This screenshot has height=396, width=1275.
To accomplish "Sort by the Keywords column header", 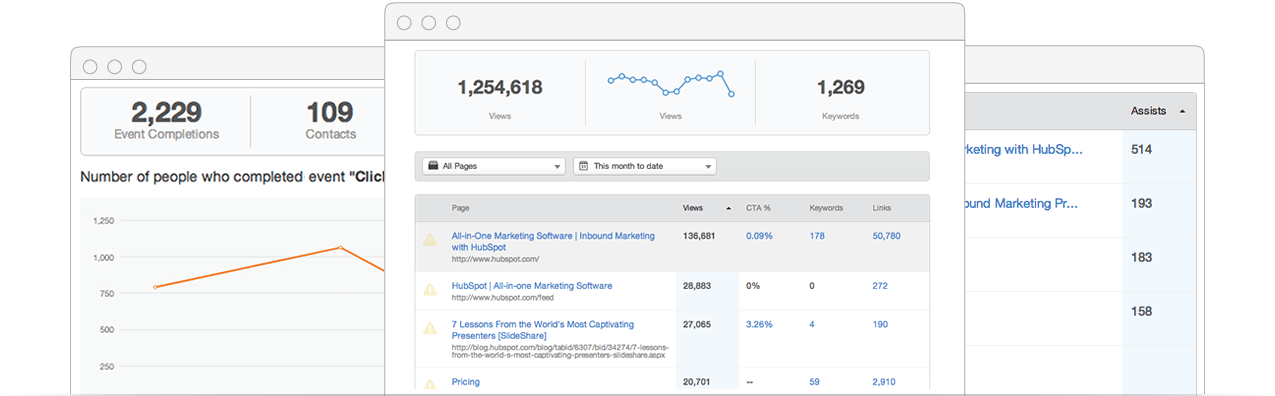I will [826, 208].
